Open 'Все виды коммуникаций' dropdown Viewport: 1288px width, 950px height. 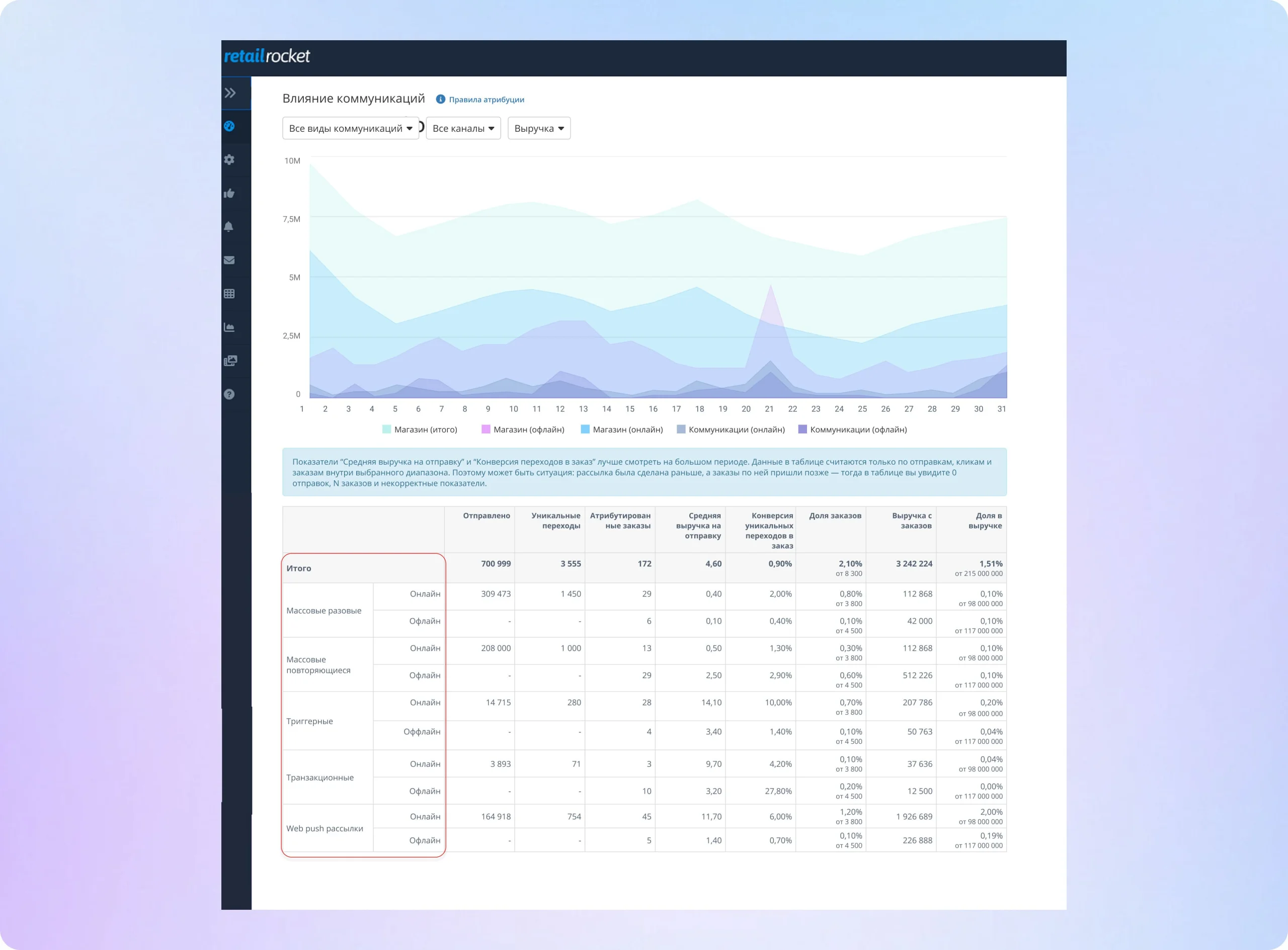coord(350,128)
